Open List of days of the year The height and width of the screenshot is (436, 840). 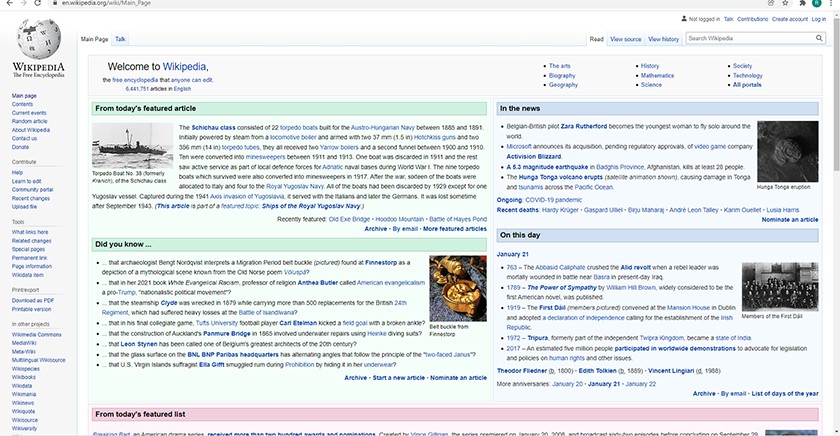tap(785, 394)
